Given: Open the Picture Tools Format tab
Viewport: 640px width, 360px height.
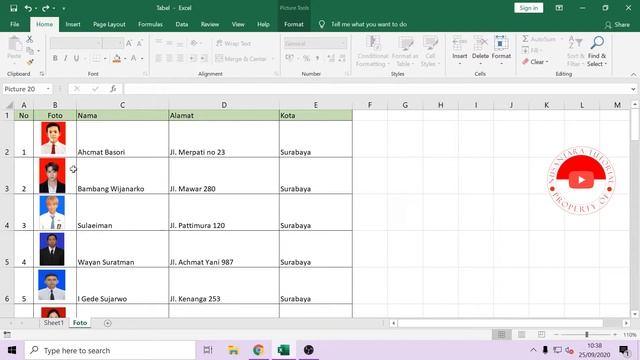Looking at the screenshot, I should coord(294,24).
